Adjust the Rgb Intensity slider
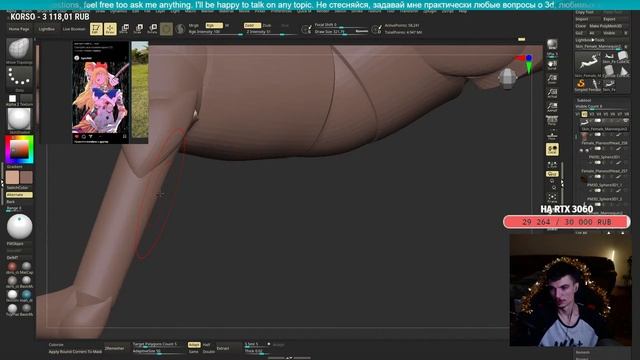Image resolution: width=640 pixels, height=360 pixels. pyautogui.click(x=216, y=32)
